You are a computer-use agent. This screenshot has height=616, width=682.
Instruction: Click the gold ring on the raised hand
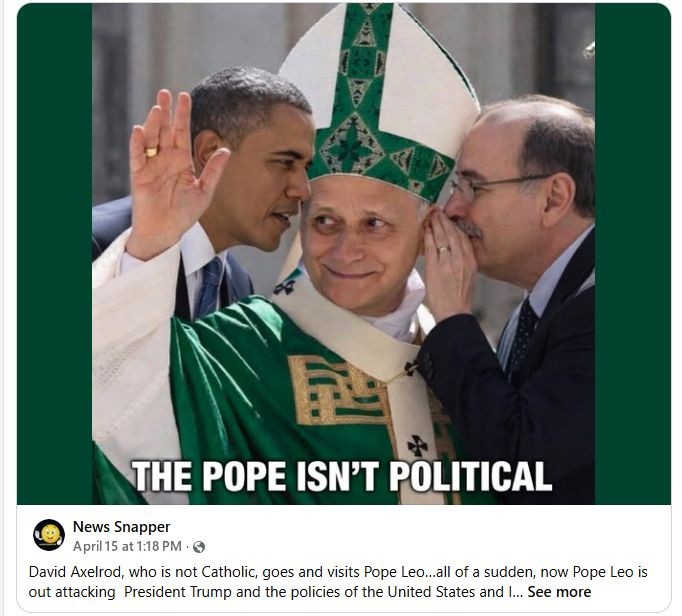click(151, 152)
